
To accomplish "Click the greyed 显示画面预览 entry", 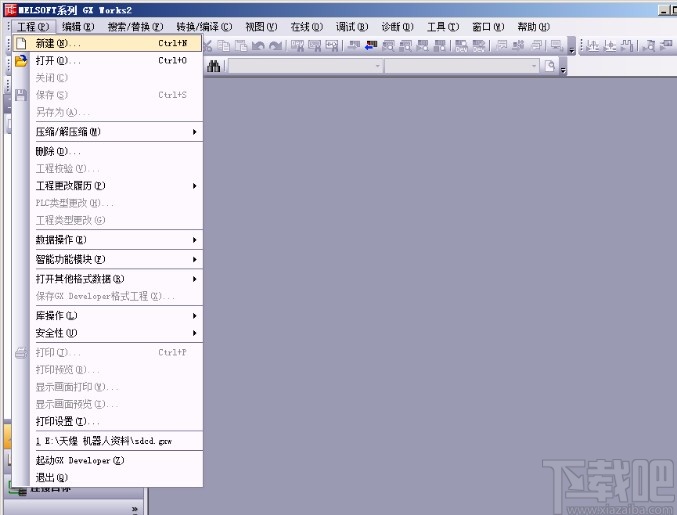I will [116, 404].
